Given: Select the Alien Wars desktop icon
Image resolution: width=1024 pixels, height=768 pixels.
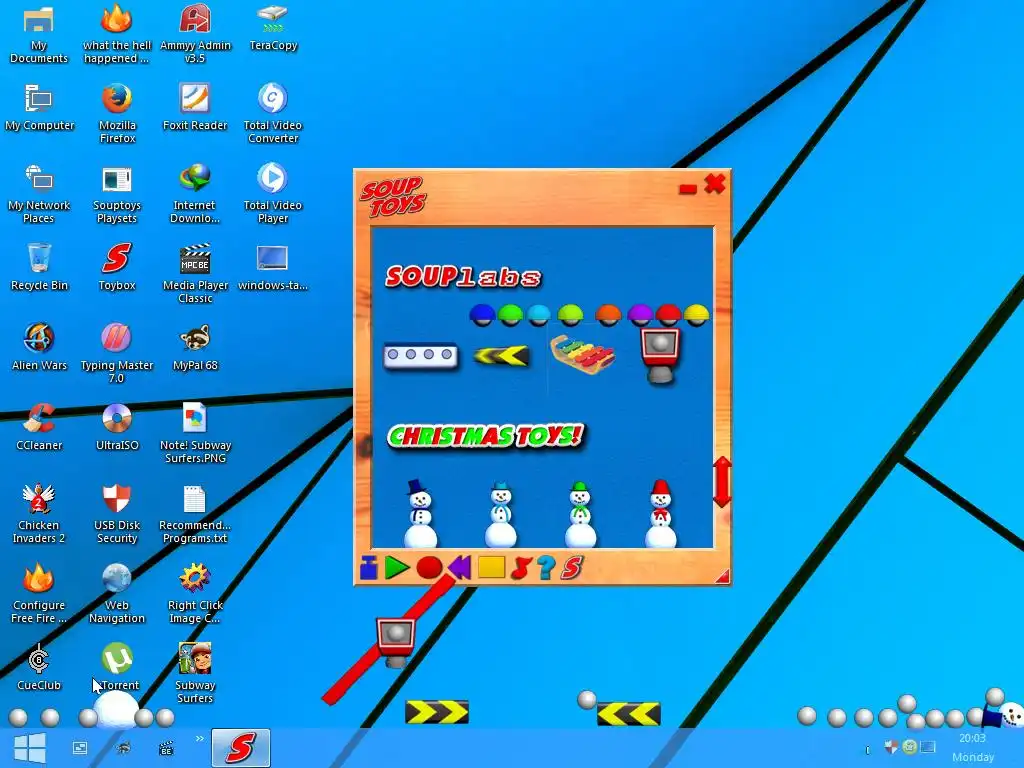Looking at the screenshot, I should (x=39, y=346).
